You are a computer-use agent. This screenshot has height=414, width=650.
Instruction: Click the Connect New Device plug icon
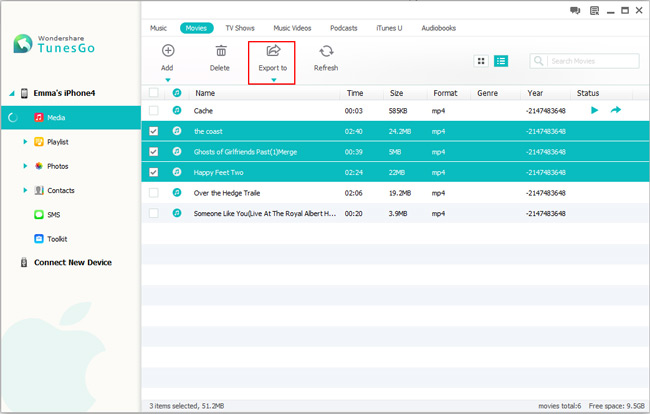coord(24,262)
